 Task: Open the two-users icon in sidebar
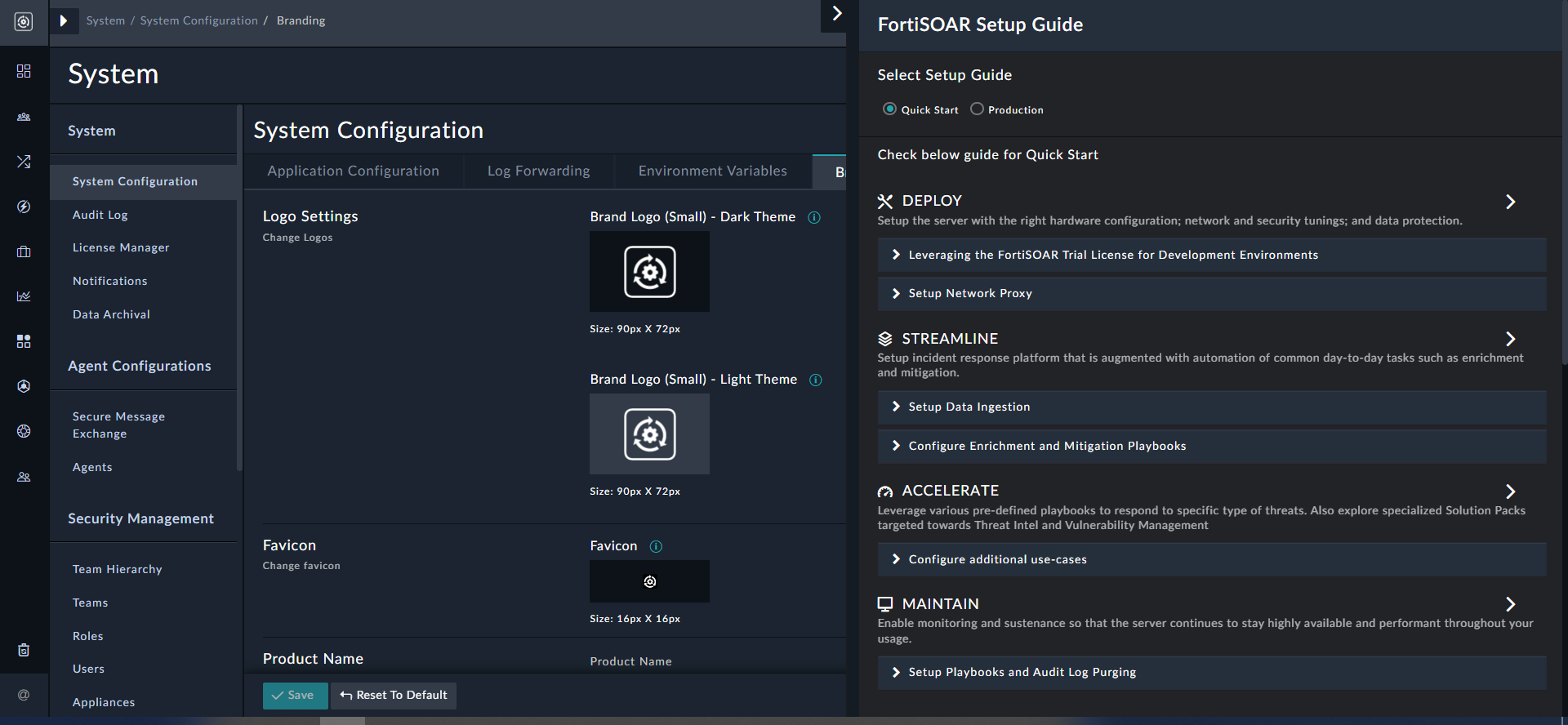pos(24,477)
